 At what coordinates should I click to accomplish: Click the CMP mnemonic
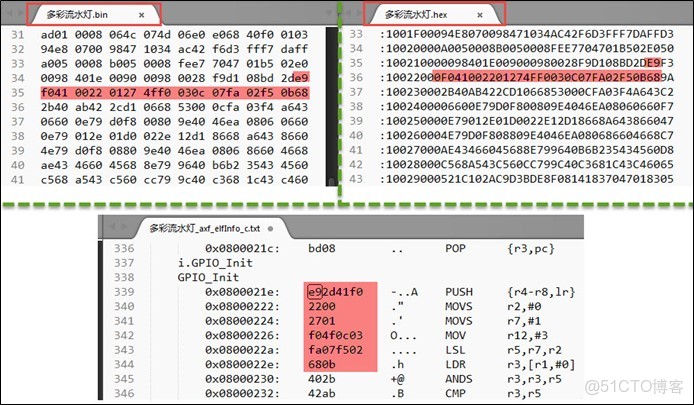point(455,393)
